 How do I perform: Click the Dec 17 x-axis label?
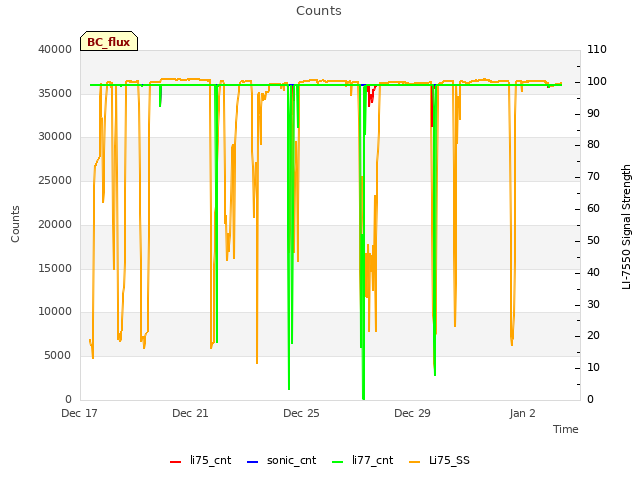tap(79, 413)
